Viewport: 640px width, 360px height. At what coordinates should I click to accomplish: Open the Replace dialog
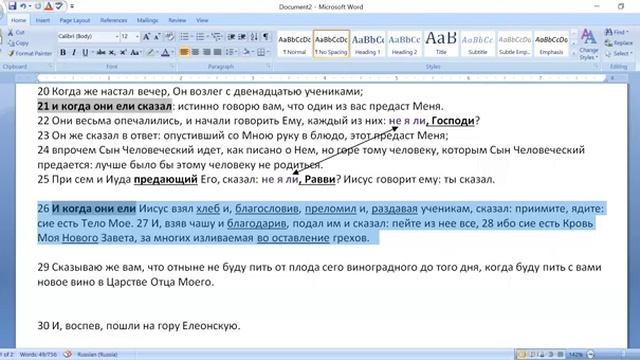click(619, 43)
